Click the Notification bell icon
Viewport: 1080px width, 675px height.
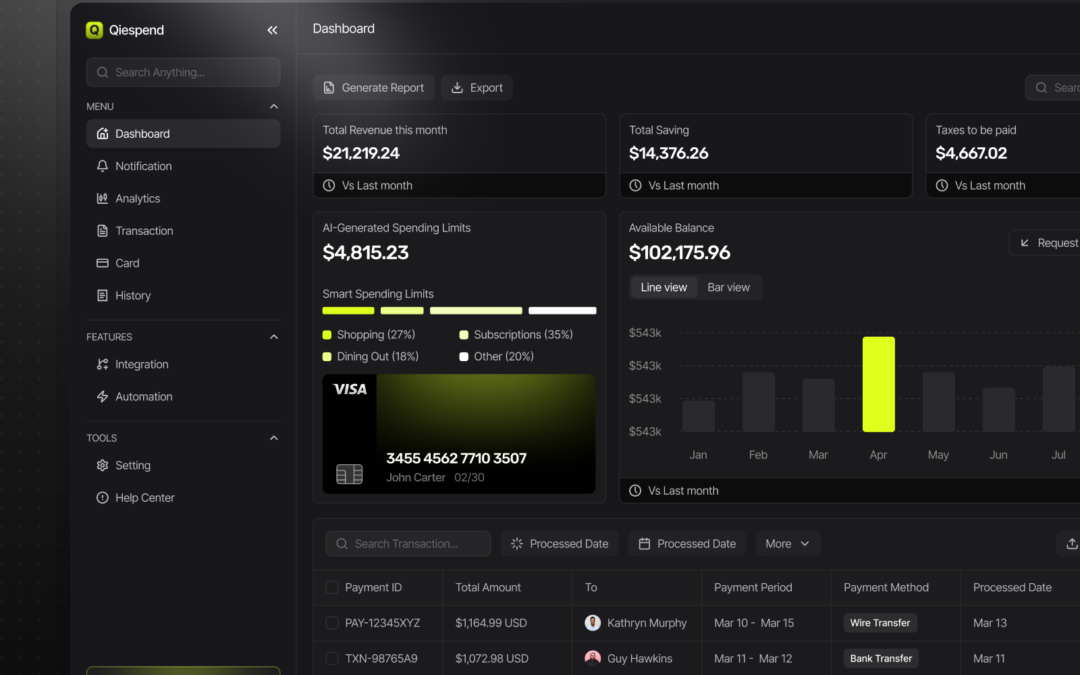[x=102, y=166]
